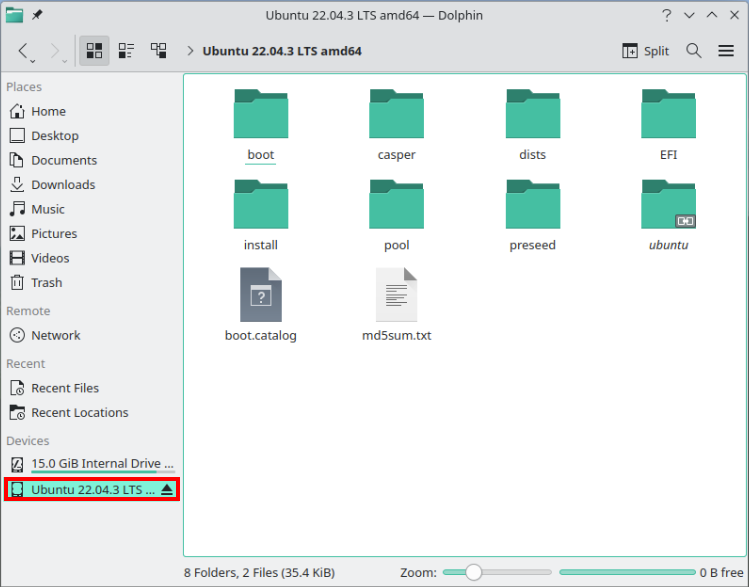Viewport: 749px width, 587px height.
Task: Show Recent Locations
Action: point(90,412)
